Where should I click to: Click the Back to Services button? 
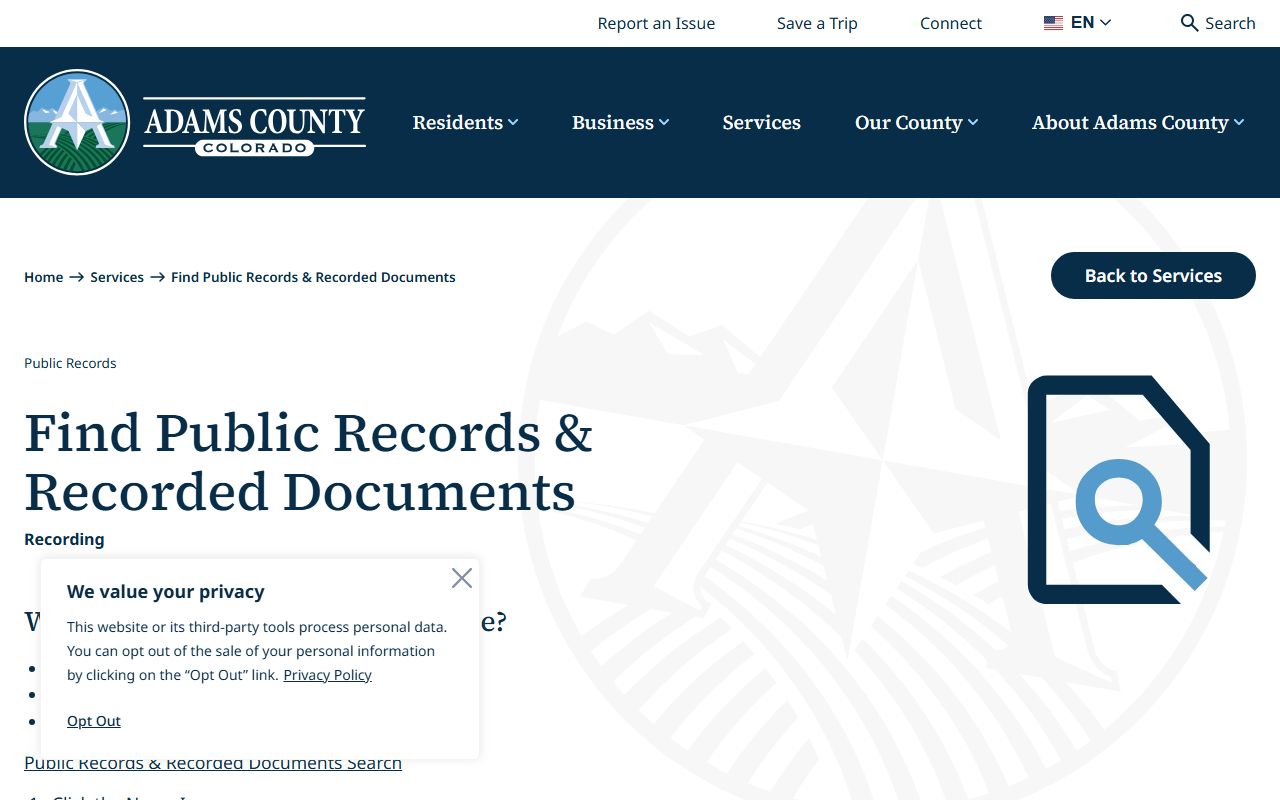click(1153, 275)
